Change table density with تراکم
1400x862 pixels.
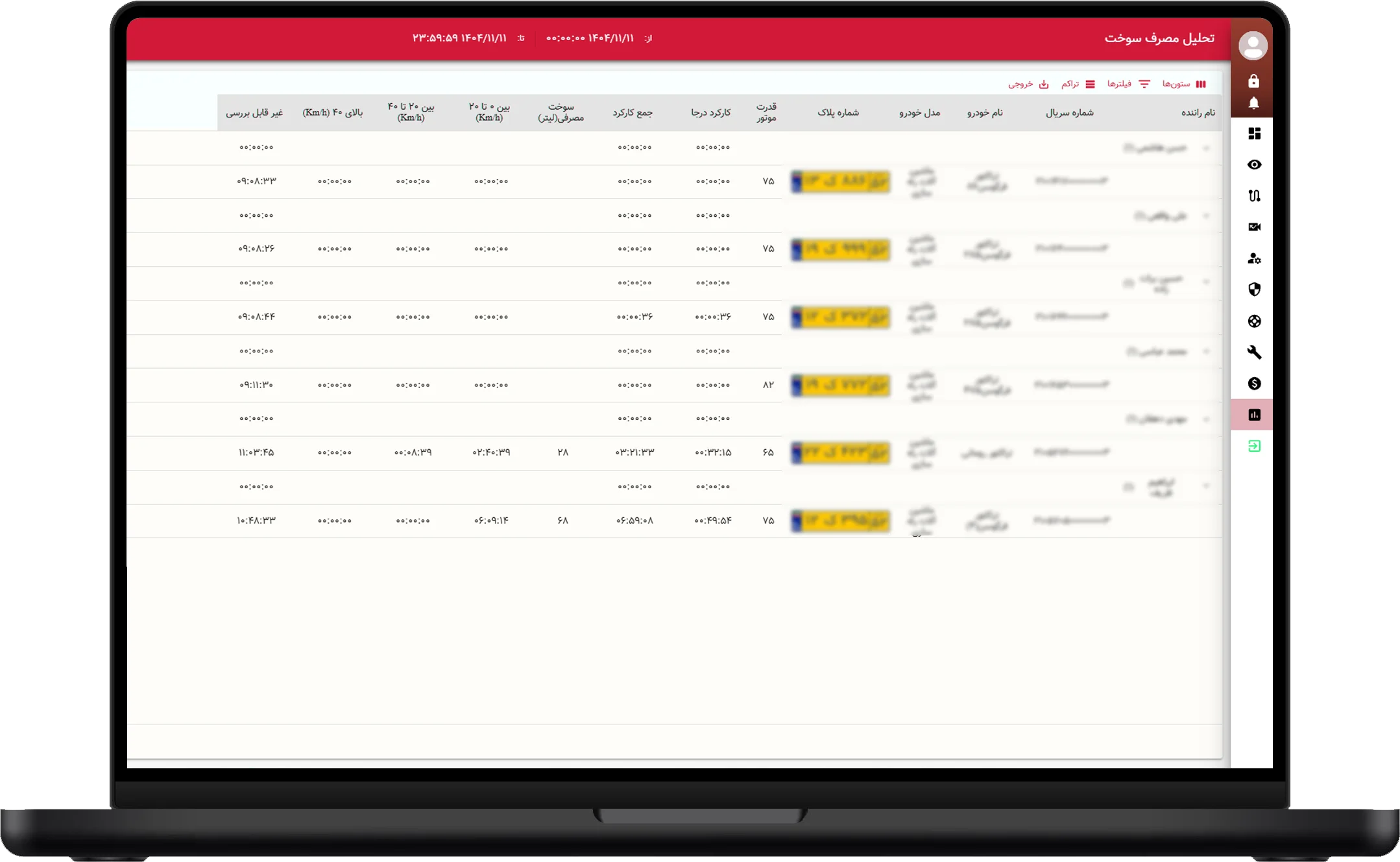pos(1078,84)
